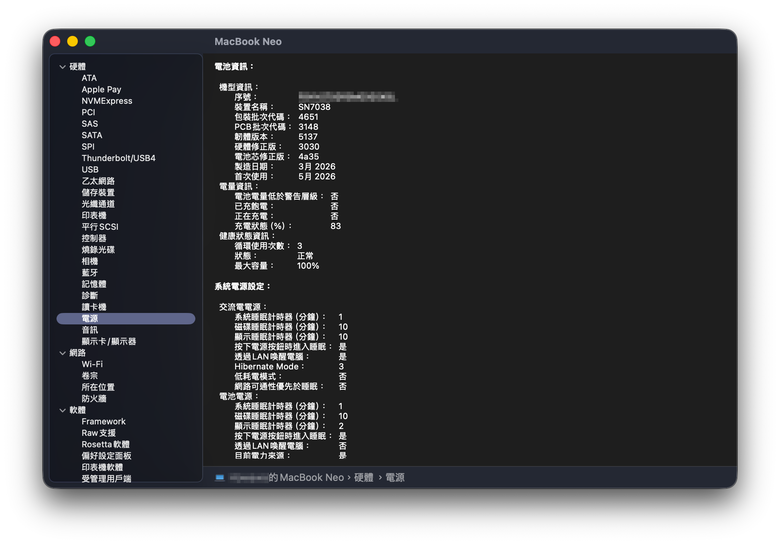
Task: Open Raw 支援 sidebar entry
Action: (x=98, y=433)
